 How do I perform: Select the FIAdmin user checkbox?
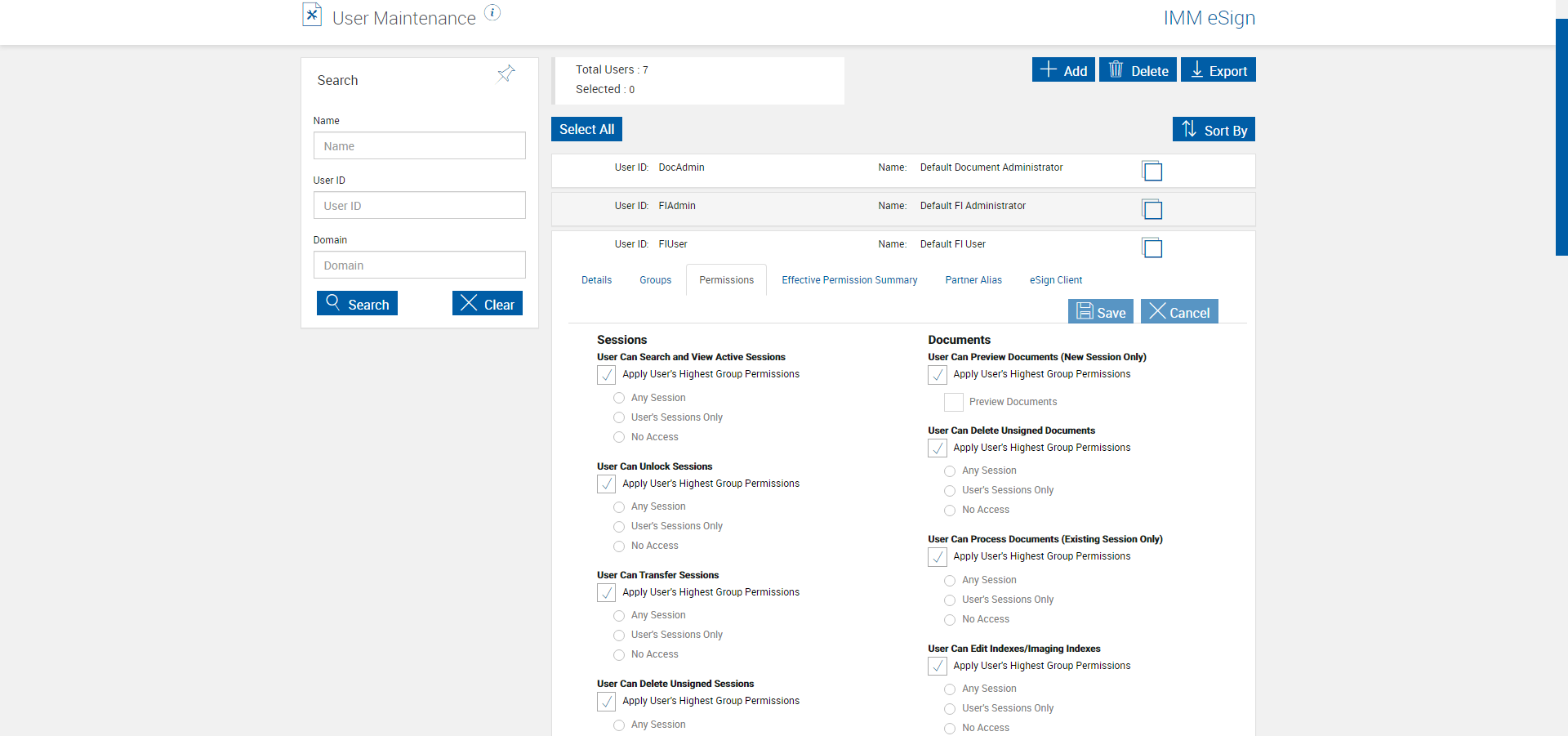point(1152,210)
